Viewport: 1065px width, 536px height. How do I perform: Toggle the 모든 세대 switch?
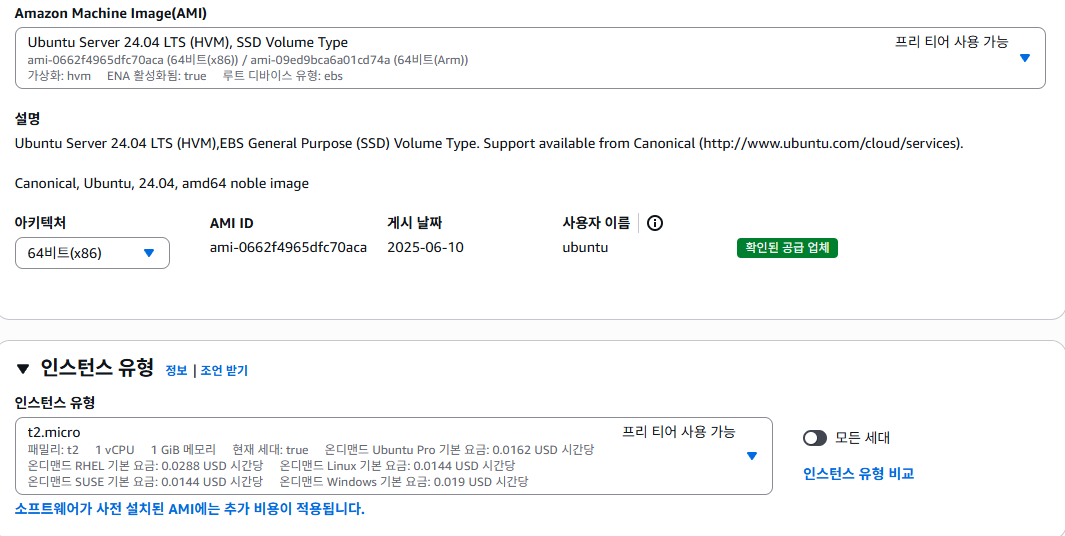click(814, 438)
